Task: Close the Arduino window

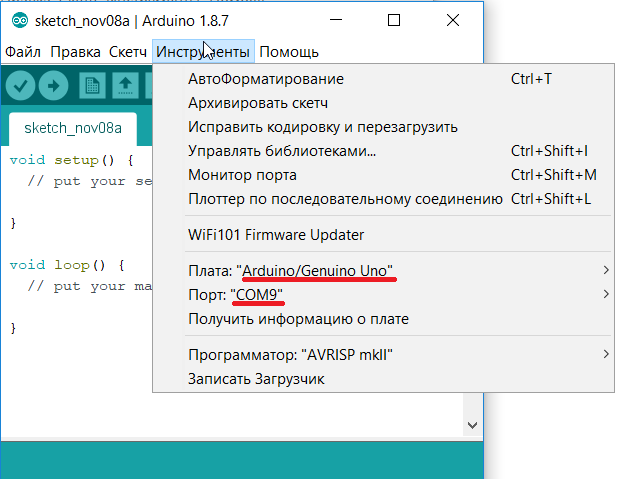Action: coord(453,20)
